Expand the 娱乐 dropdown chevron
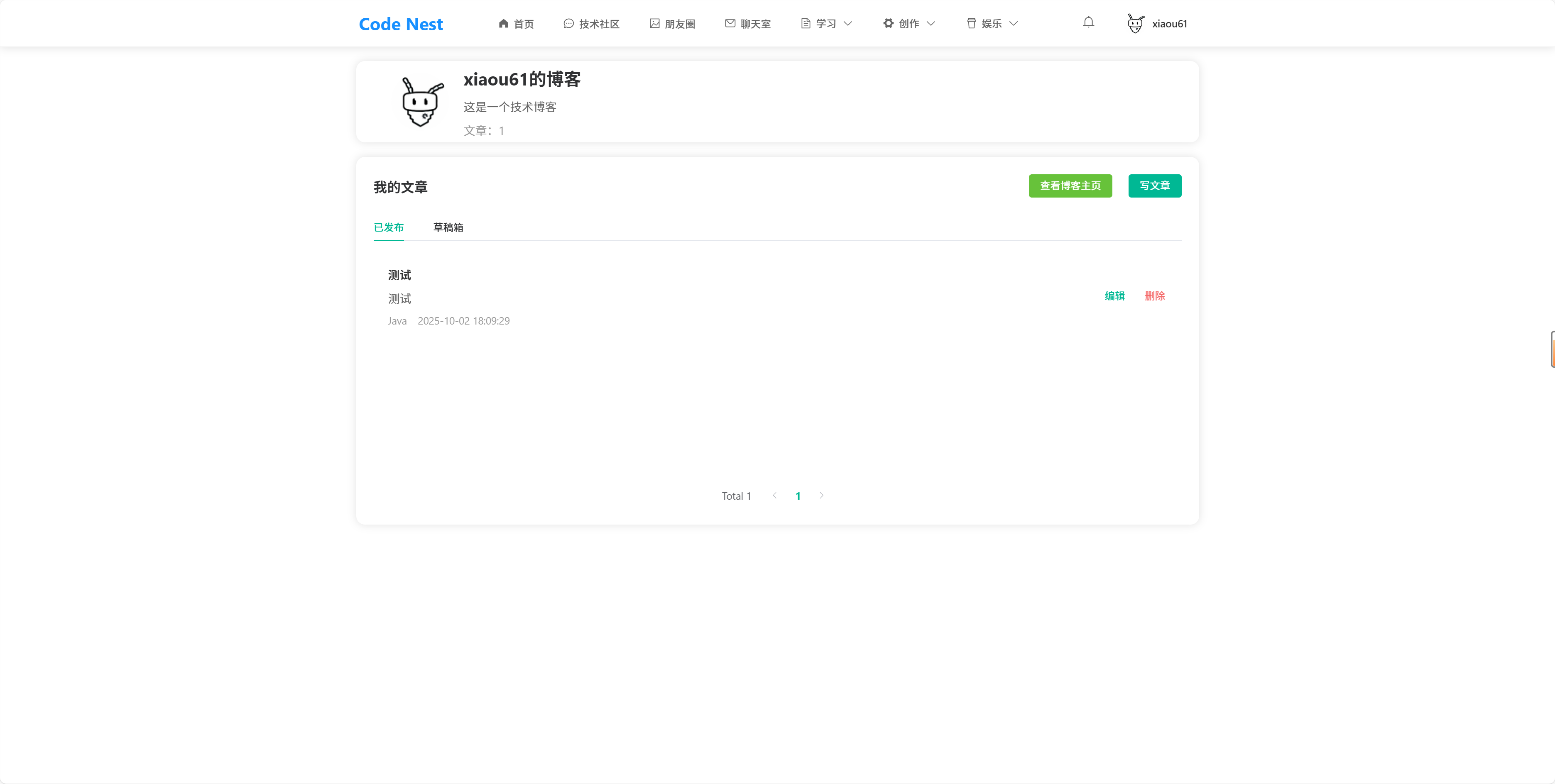This screenshot has width=1555, height=784. tap(1014, 24)
